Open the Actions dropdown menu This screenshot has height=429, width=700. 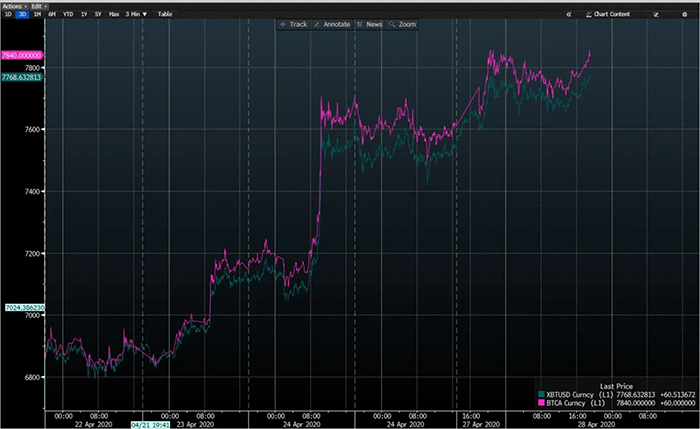coord(13,5)
